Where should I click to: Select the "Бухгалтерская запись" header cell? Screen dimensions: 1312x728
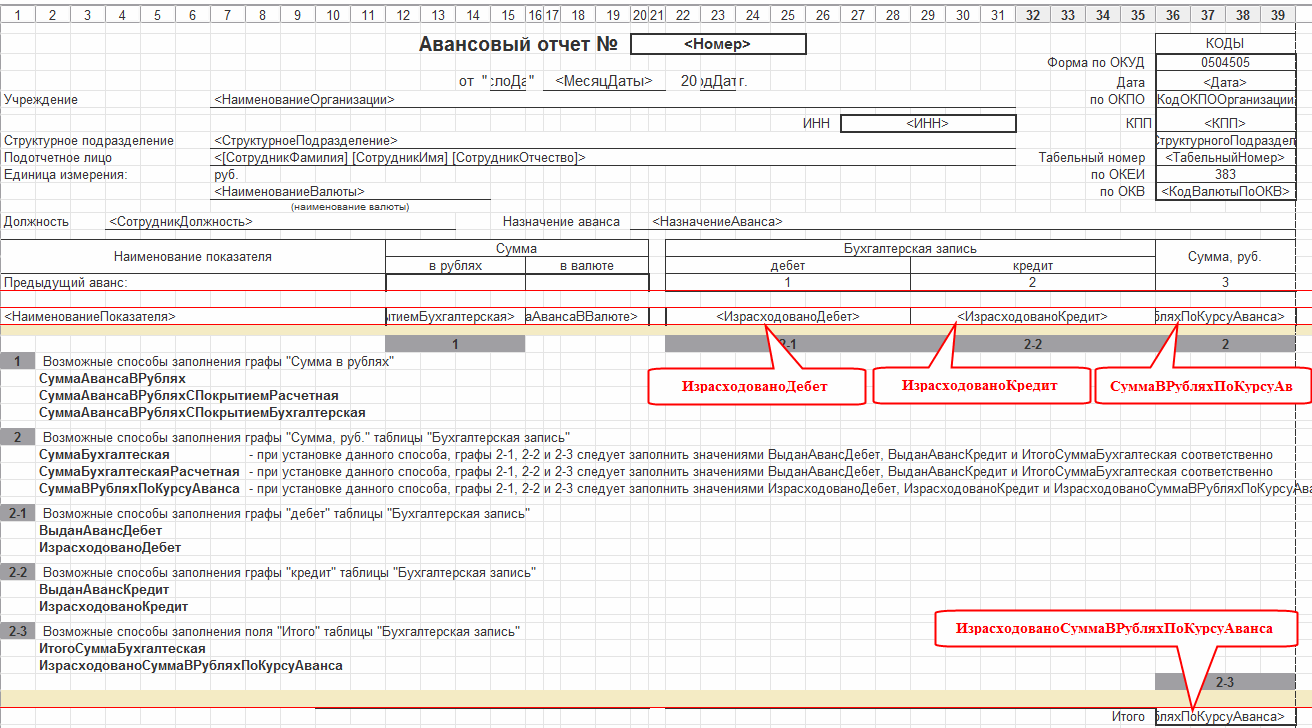[x=911, y=249]
